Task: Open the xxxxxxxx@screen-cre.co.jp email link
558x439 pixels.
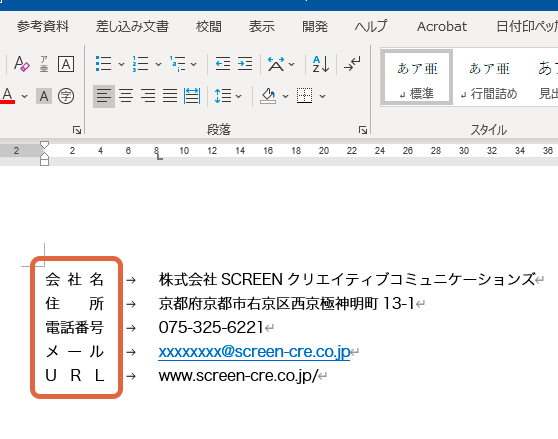Action: click(254, 352)
